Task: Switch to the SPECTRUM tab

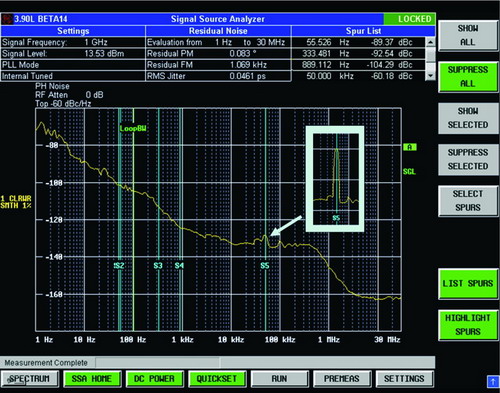Action: (x=30, y=379)
